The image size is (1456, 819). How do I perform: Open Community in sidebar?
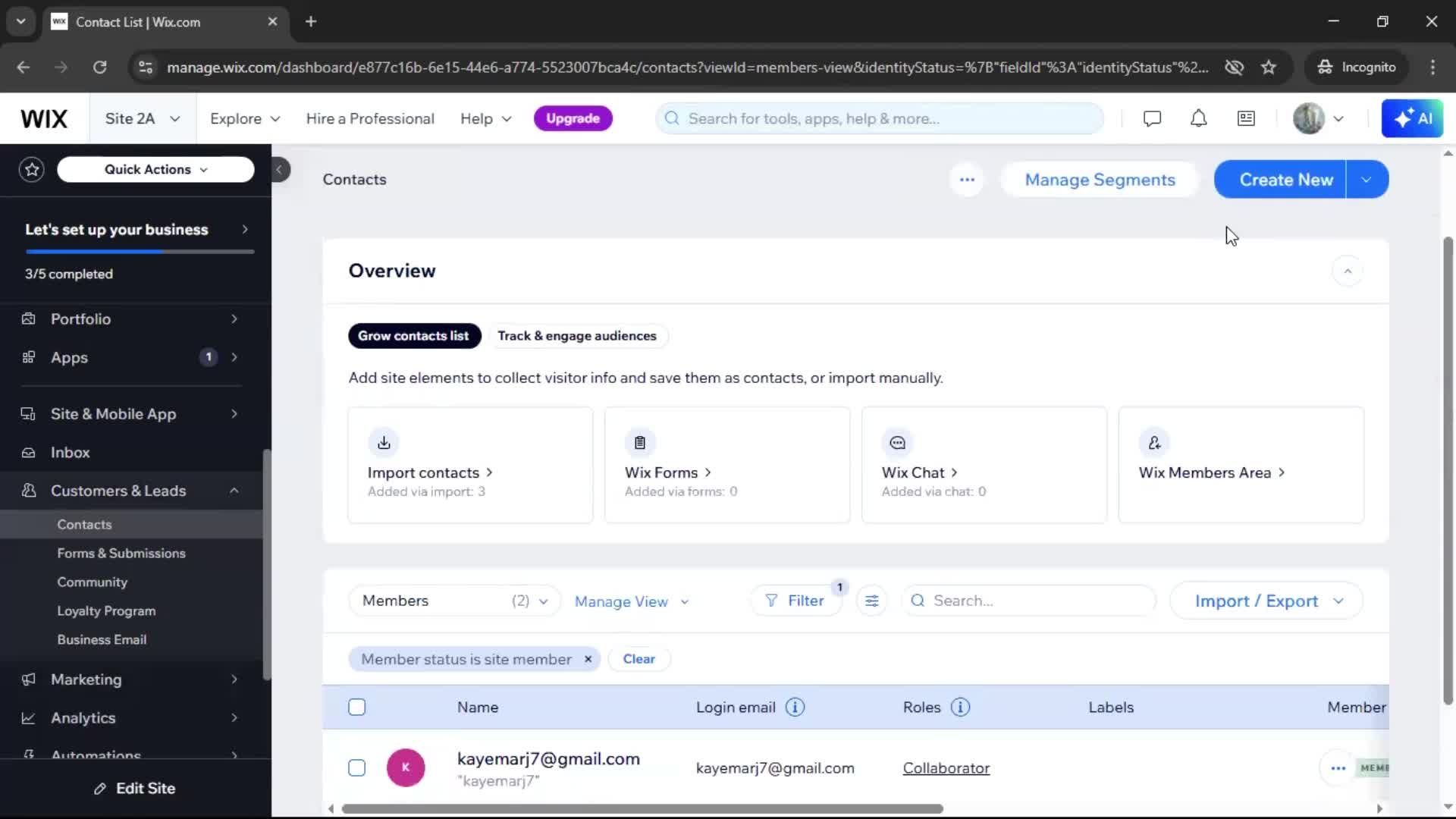click(x=92, y=582)
